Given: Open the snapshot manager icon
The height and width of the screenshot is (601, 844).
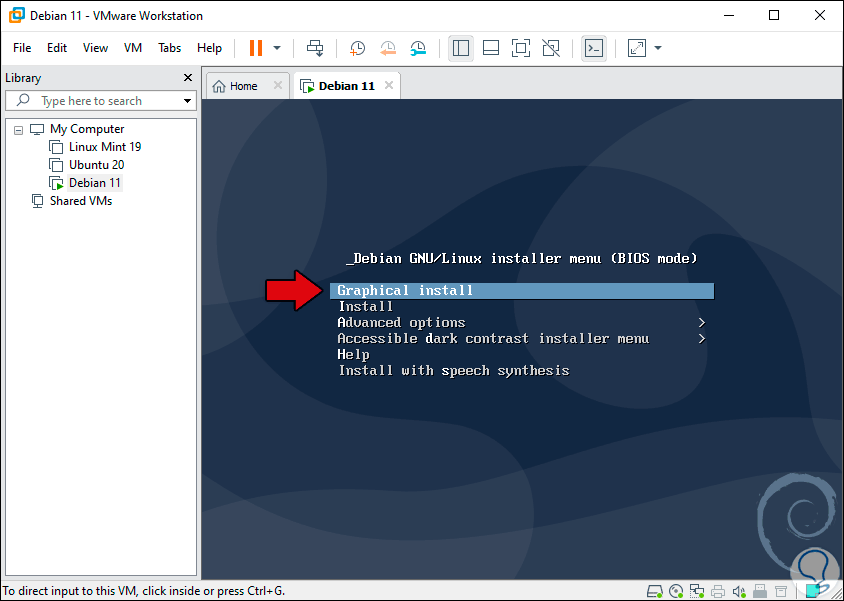Looking at the screenshot, I should pos(418,48).
